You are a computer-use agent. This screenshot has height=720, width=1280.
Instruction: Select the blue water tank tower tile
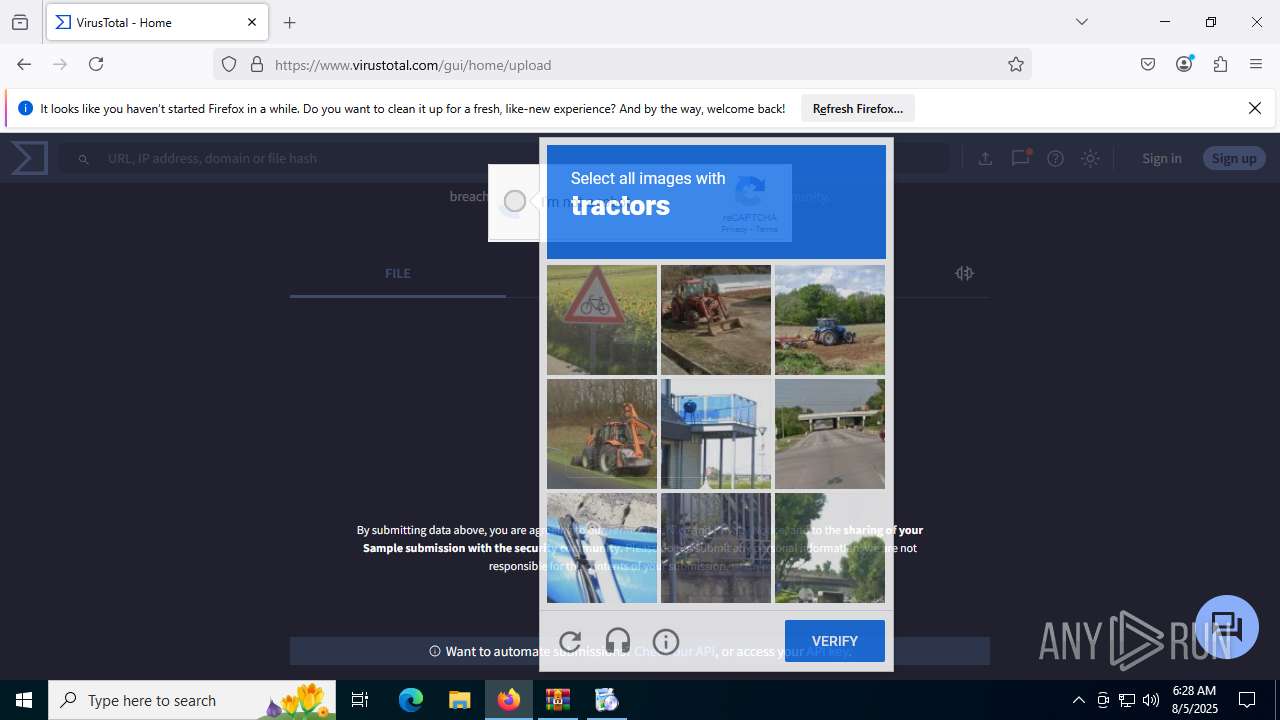pos(716,434)
